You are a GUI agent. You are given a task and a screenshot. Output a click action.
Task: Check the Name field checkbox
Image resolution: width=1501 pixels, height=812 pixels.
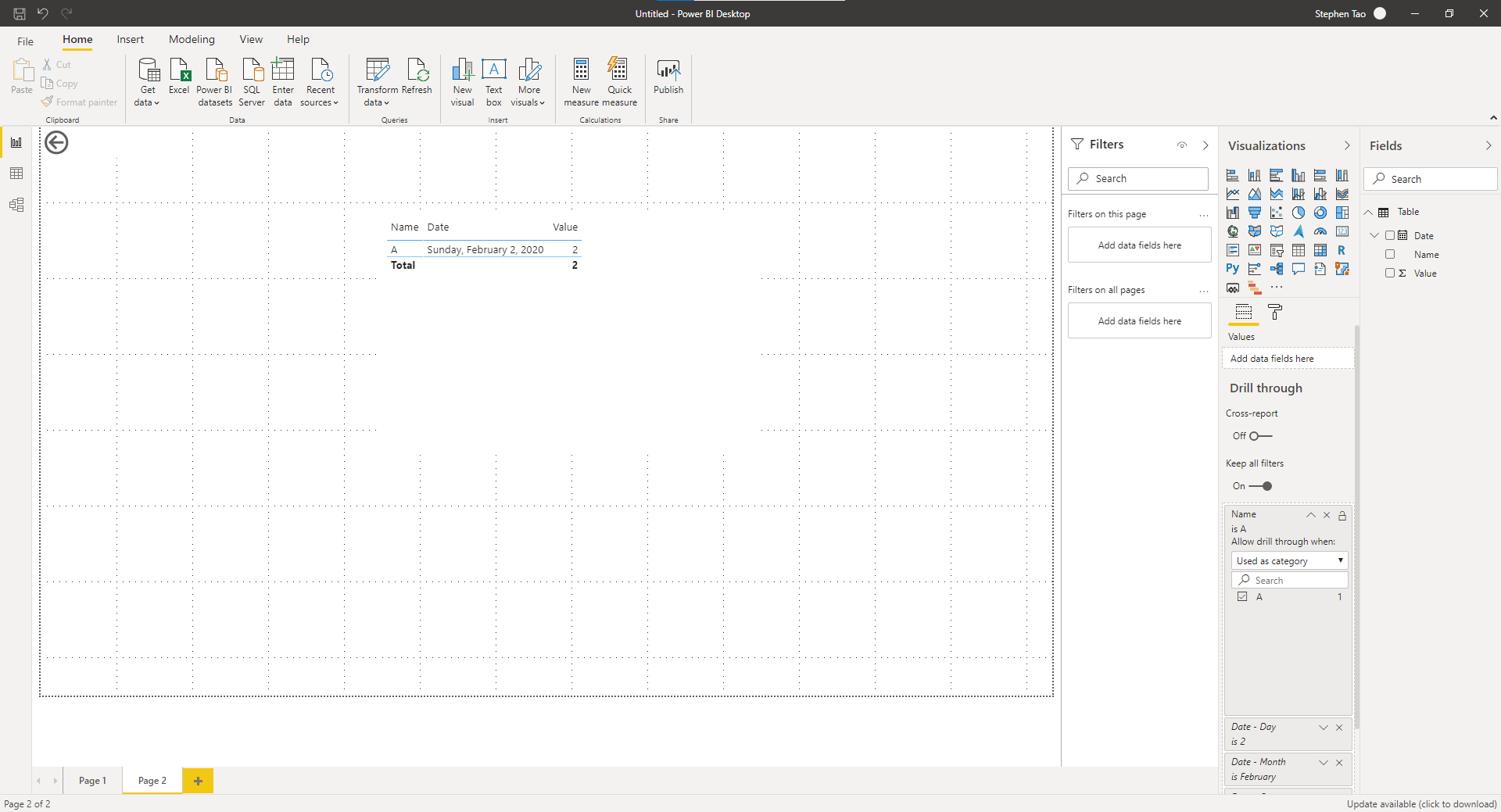coord(1390,254)
